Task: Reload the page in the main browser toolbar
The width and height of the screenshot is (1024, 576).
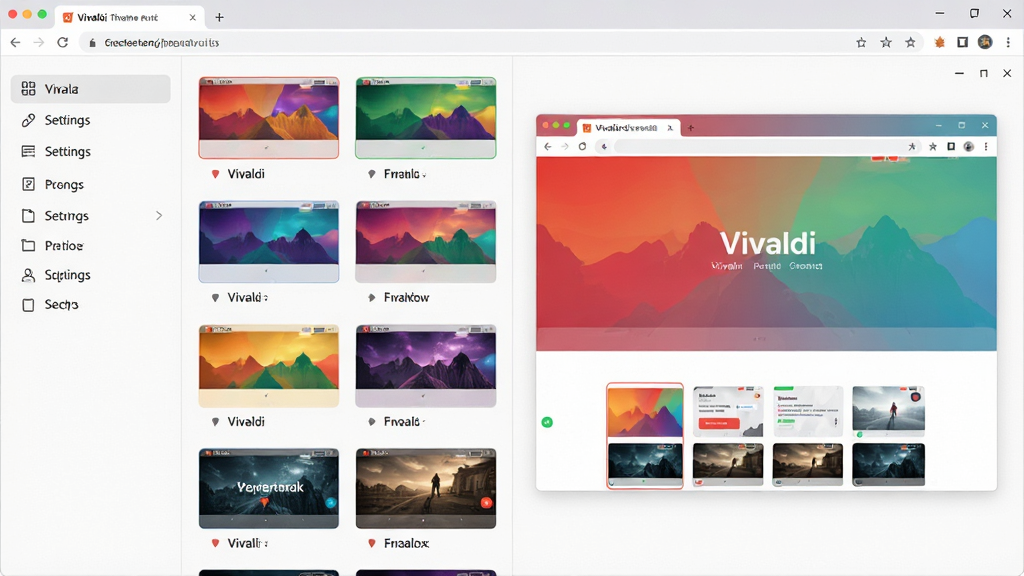Action: pyautogui.click(x=63, y=42)
